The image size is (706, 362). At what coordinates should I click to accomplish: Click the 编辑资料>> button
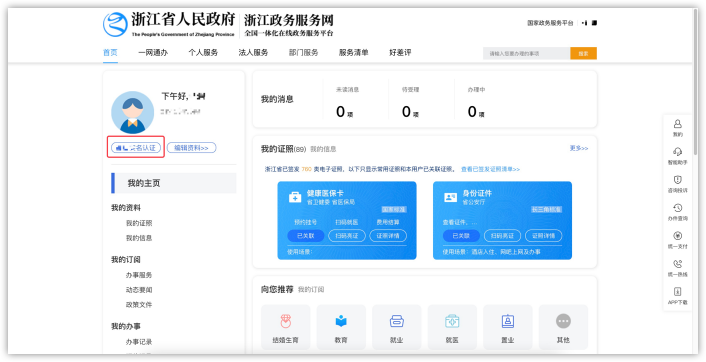tap(191, 148)
